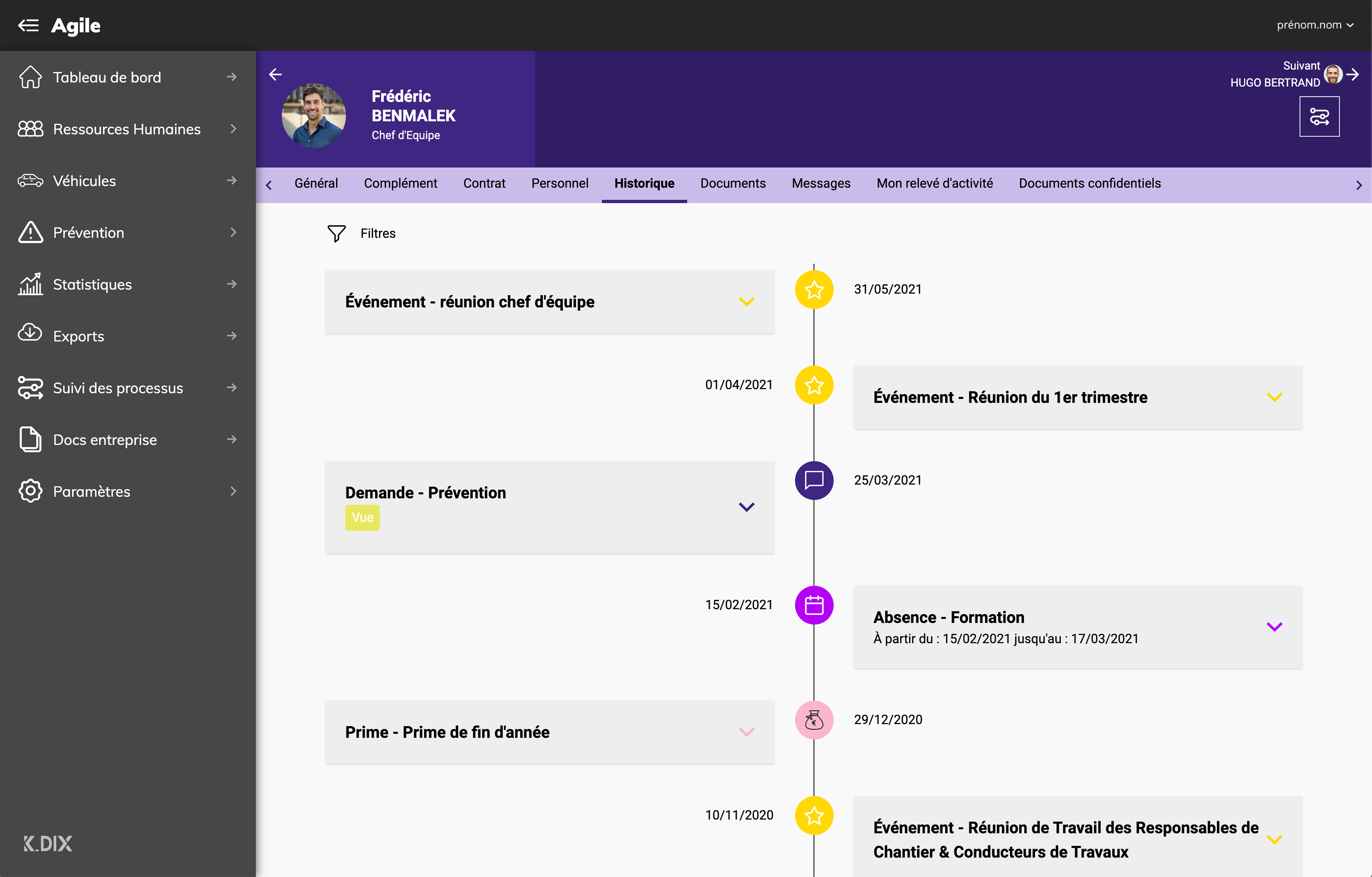Open Documents confidentiels tab

[x=1090, y=184]
